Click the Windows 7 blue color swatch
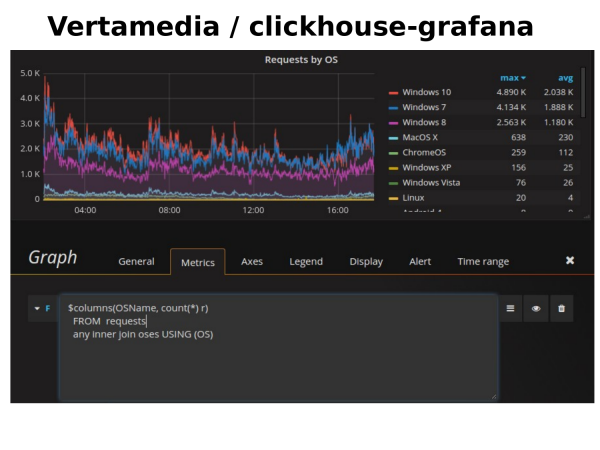The height and width of the screenshot is (450, 600). click(393, 108)
